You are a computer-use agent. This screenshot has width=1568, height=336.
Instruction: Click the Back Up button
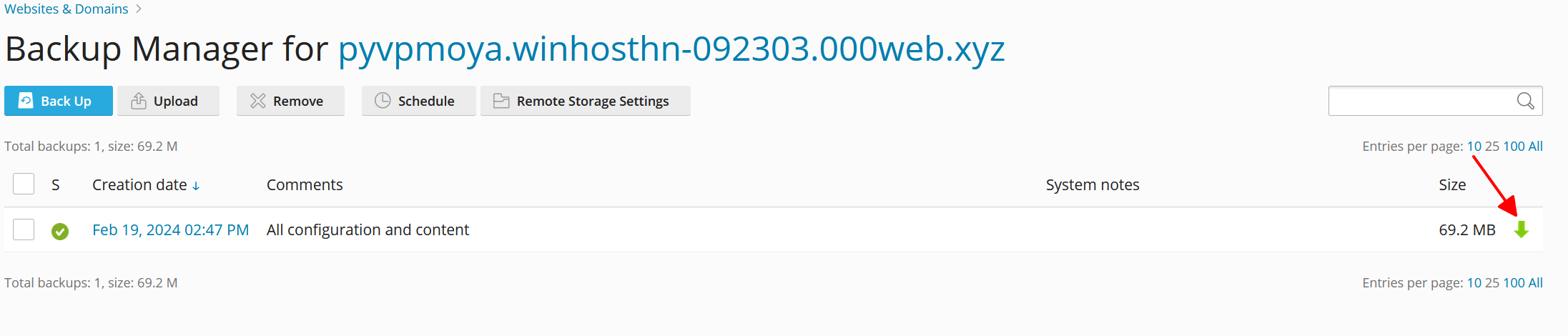(x=59, y=101)
